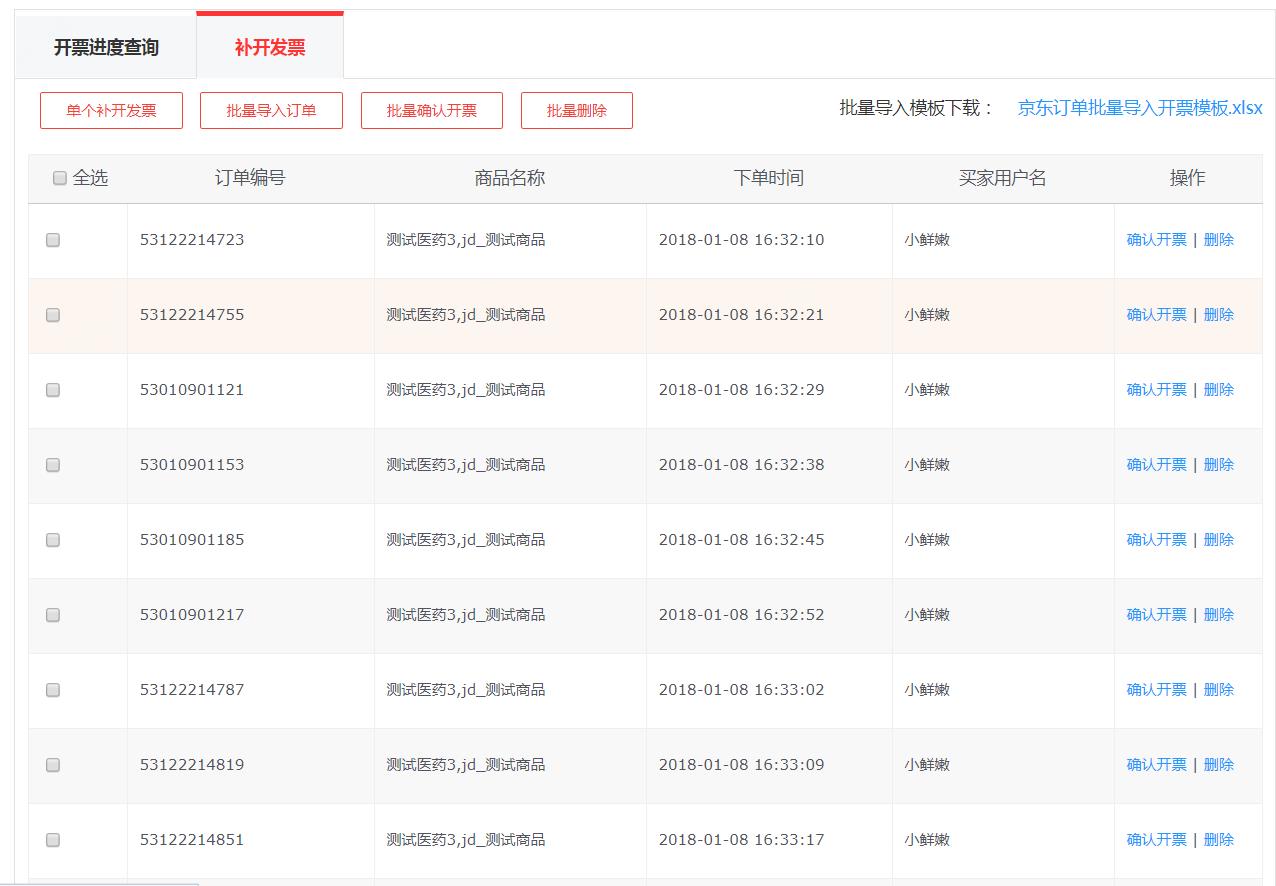Click the 操作 column header
This screenshot has height=886, width=1276.
click(x=1188, y=178)
